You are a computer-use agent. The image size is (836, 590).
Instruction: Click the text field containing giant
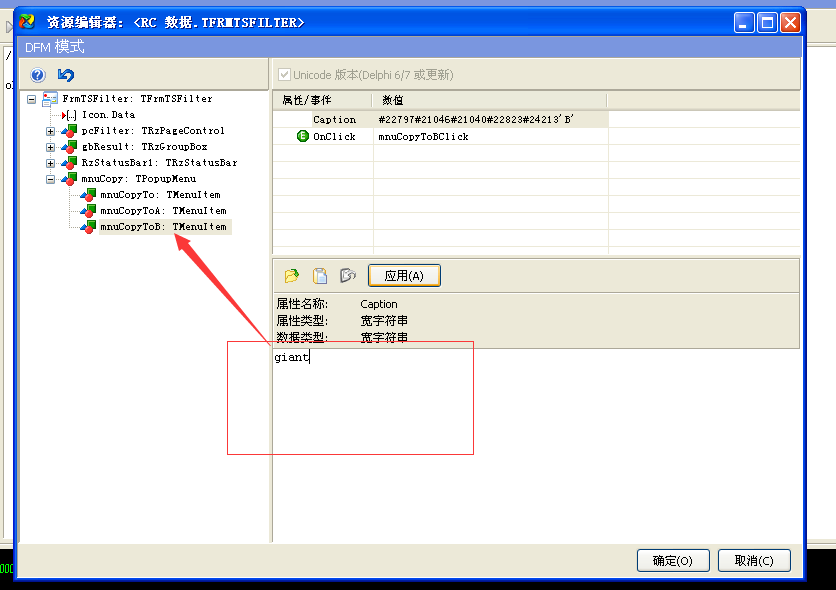[x=350, y=400]
